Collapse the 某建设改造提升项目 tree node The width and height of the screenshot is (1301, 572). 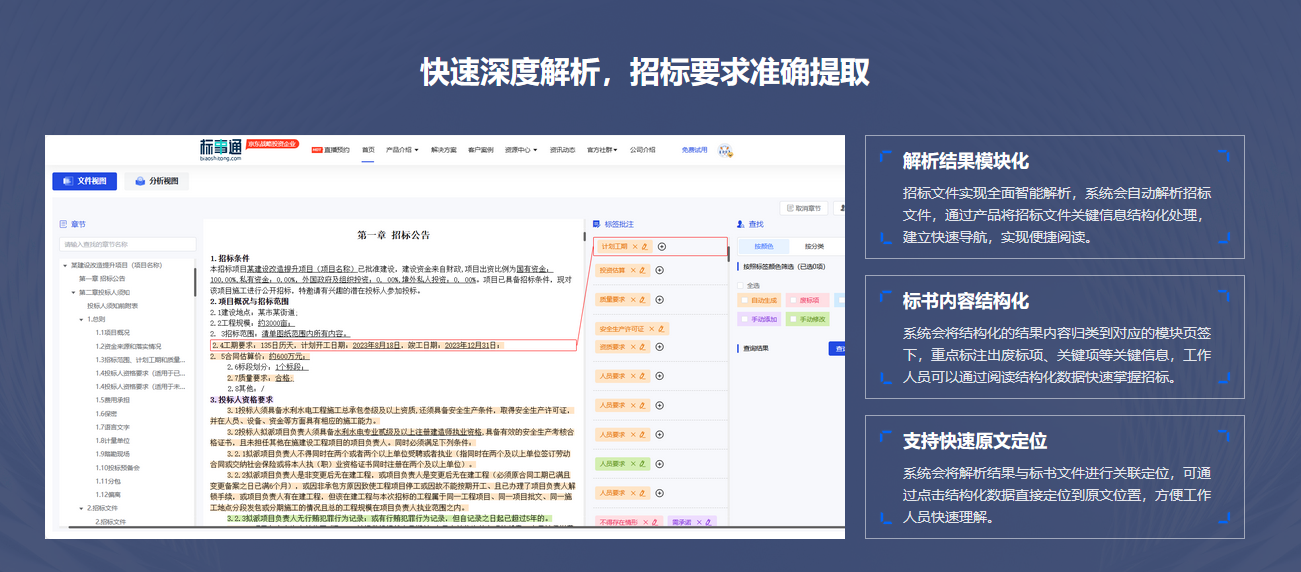tap(65, 265)
